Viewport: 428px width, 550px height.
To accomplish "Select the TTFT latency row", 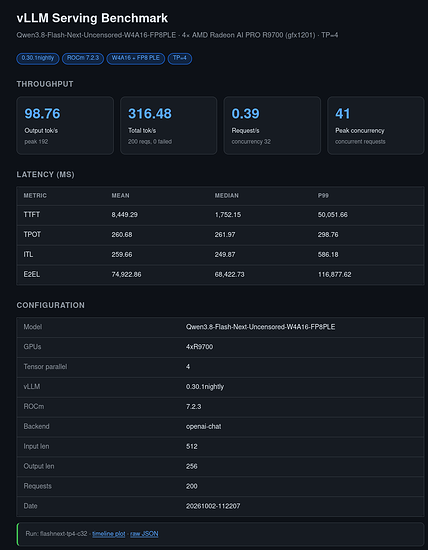I will click(x=220, y=215).
